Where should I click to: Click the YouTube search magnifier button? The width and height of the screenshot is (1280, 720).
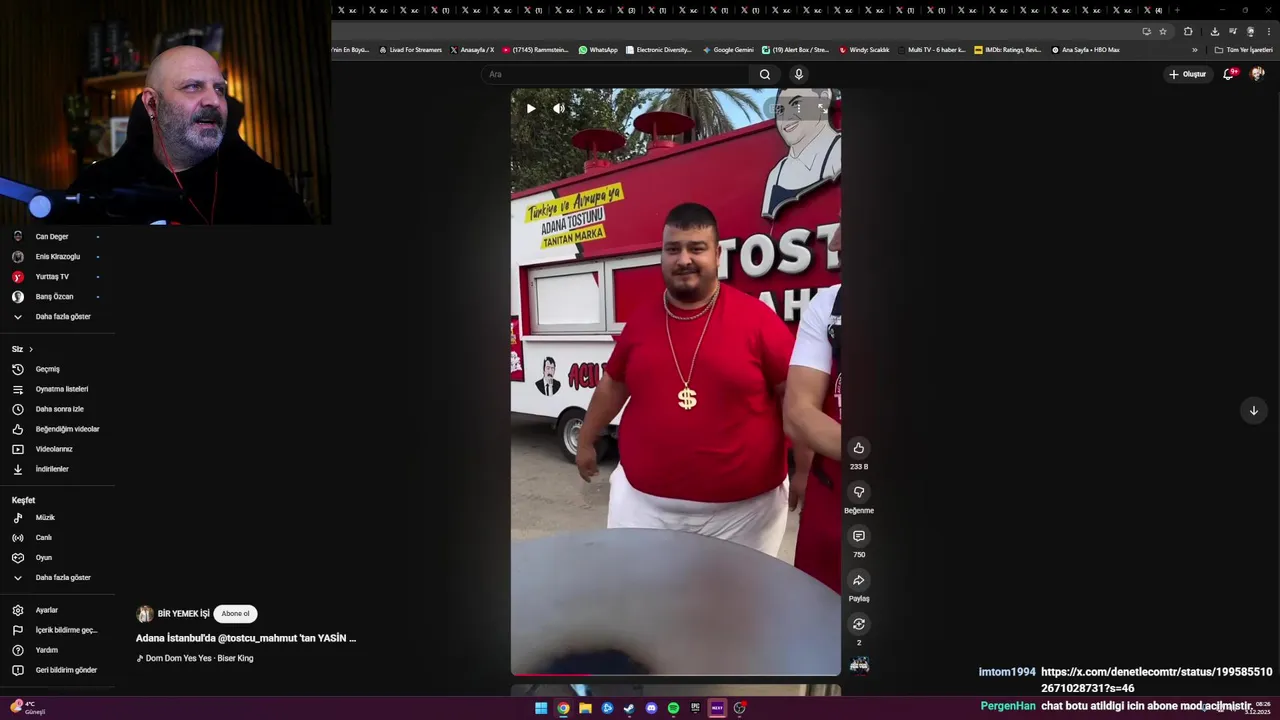tap(765, 74)
